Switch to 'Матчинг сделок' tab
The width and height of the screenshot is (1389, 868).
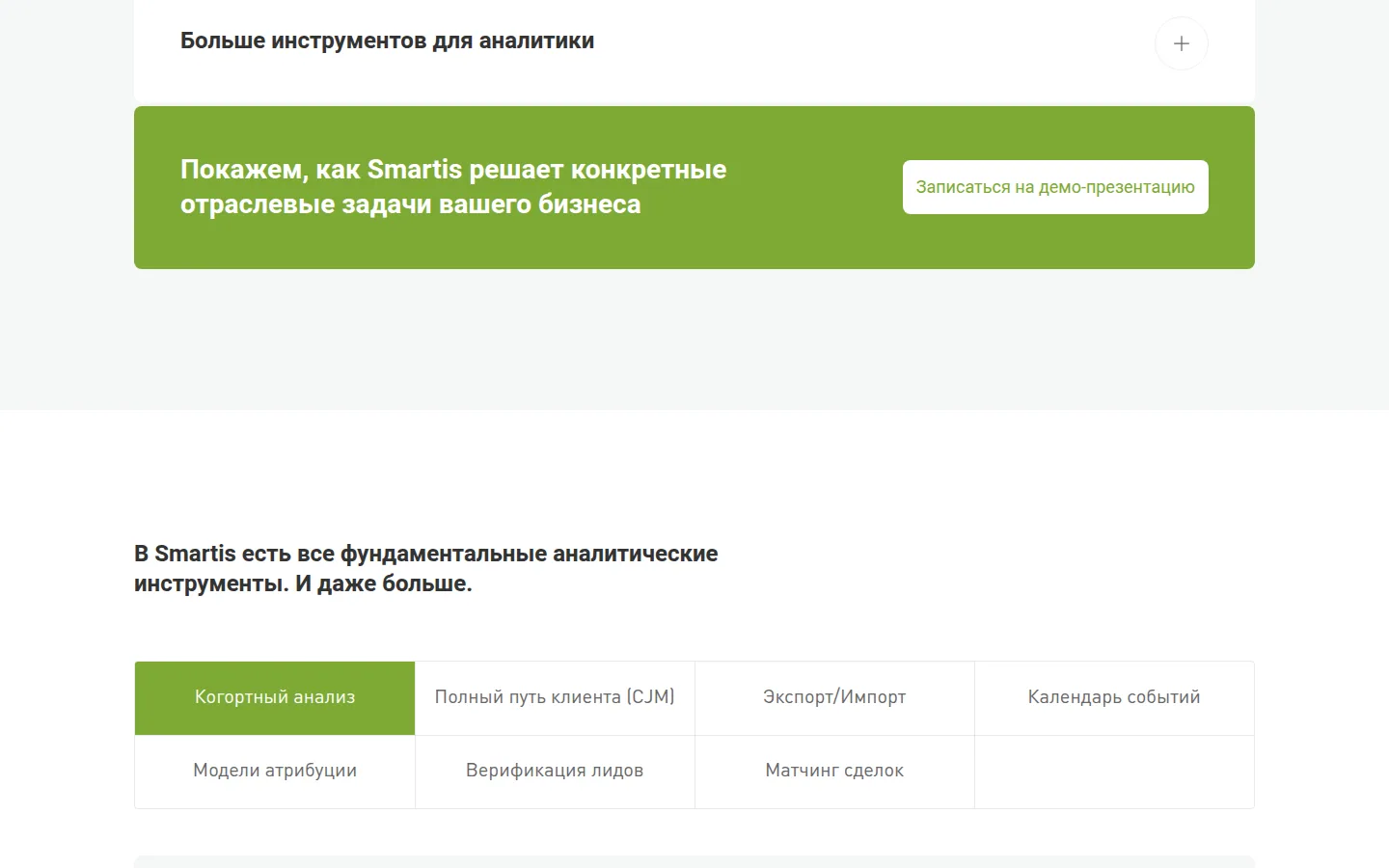click(x=834, y=771)
